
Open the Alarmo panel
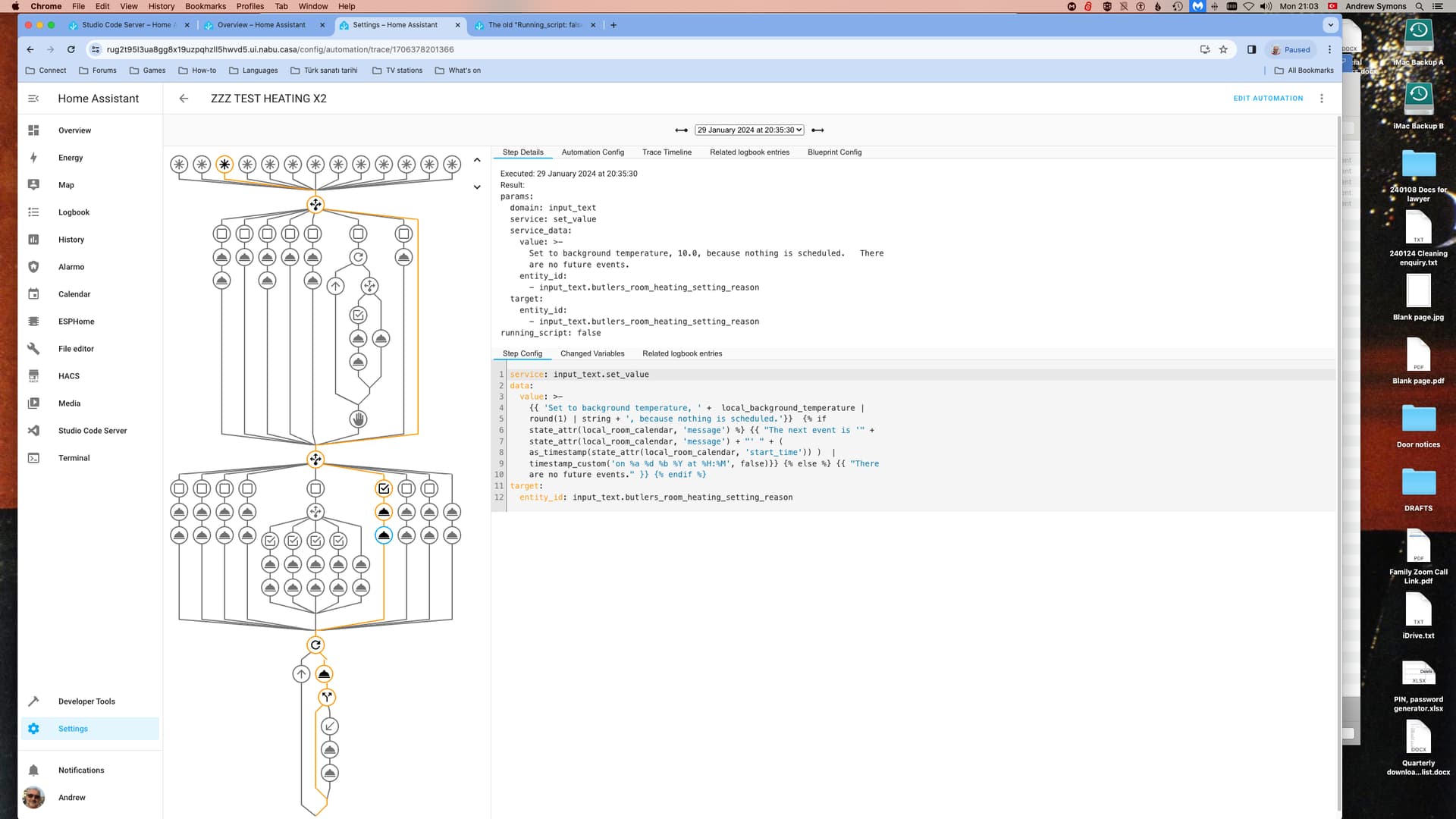coord(71,266)
